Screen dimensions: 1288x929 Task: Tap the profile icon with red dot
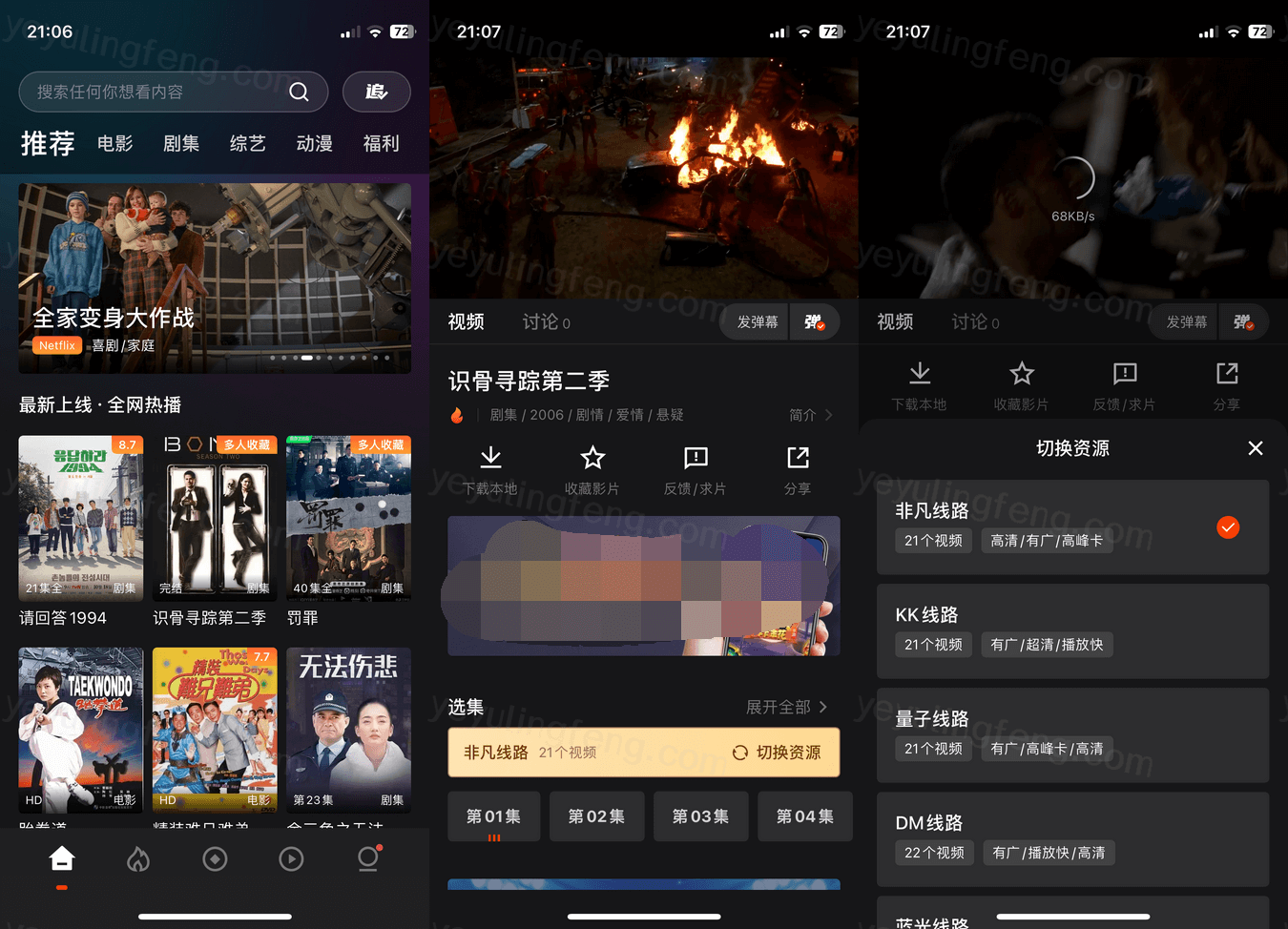[368, 858]
